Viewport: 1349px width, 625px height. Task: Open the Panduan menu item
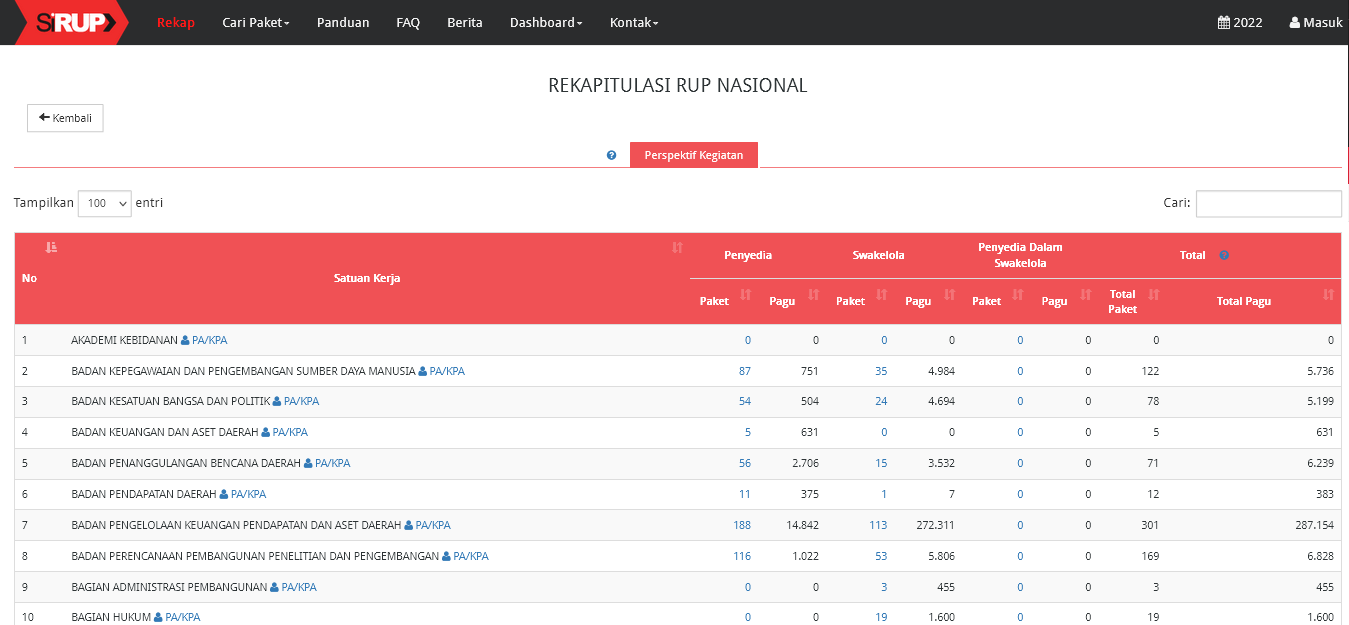pos(343,22)
